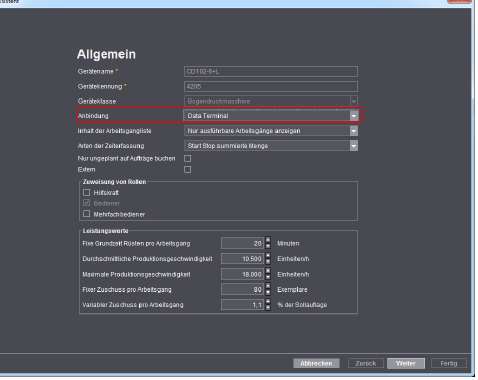
Task: Click the Fertig button
Action: (x=449, y=363)
